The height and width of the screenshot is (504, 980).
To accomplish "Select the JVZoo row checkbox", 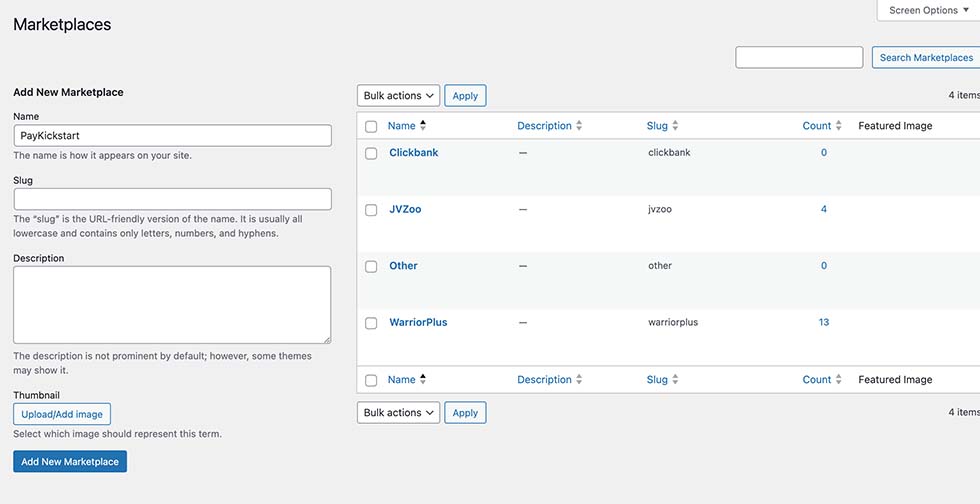I will tap(371, 210).
